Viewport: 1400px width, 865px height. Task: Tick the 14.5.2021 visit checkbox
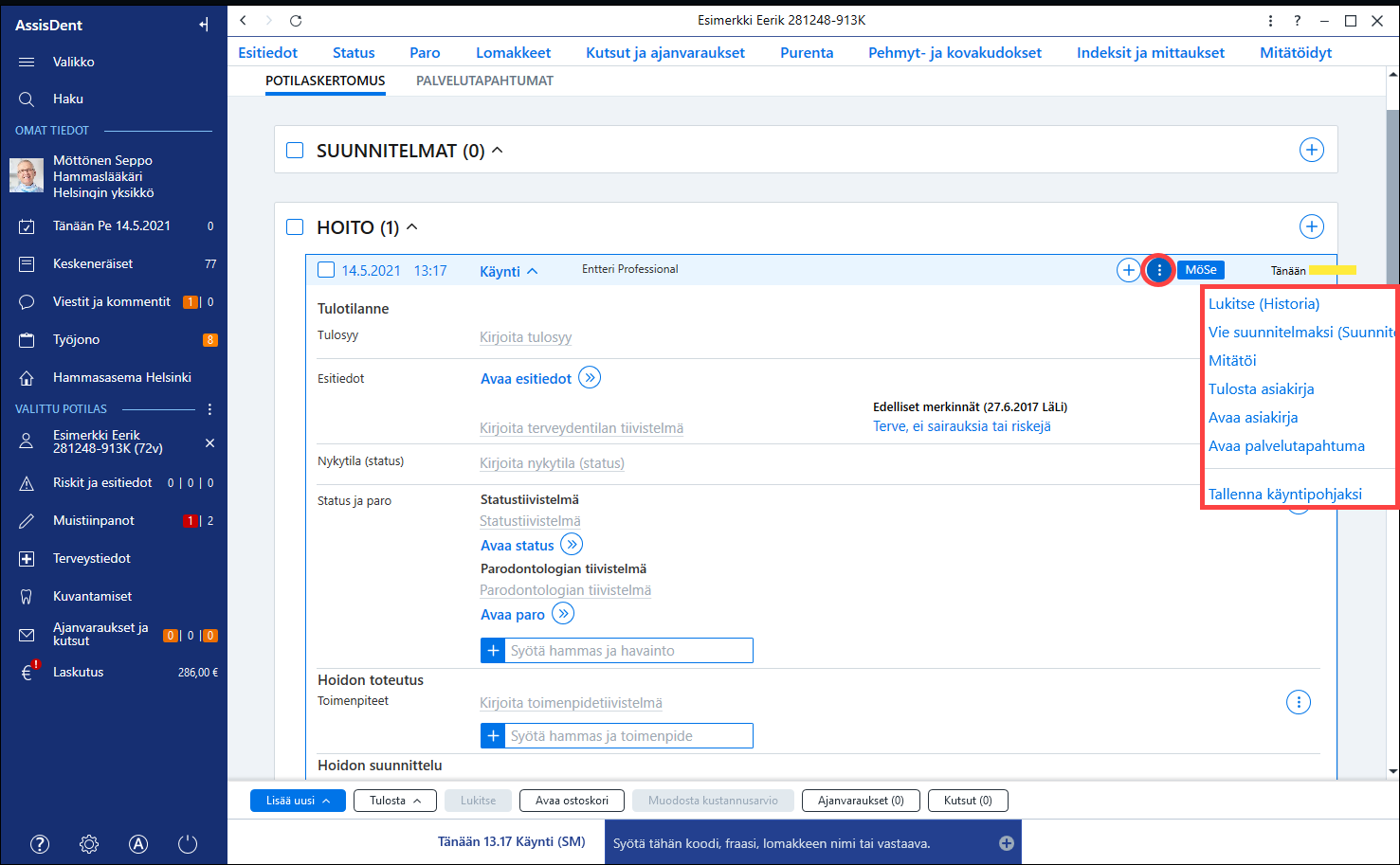click(x=326, y=270)
